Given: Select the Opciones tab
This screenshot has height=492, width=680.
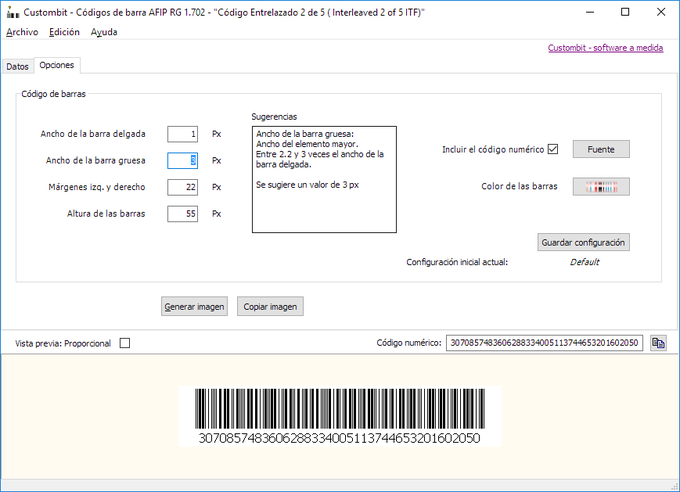Looking at the screenshot, I should 56,65.
